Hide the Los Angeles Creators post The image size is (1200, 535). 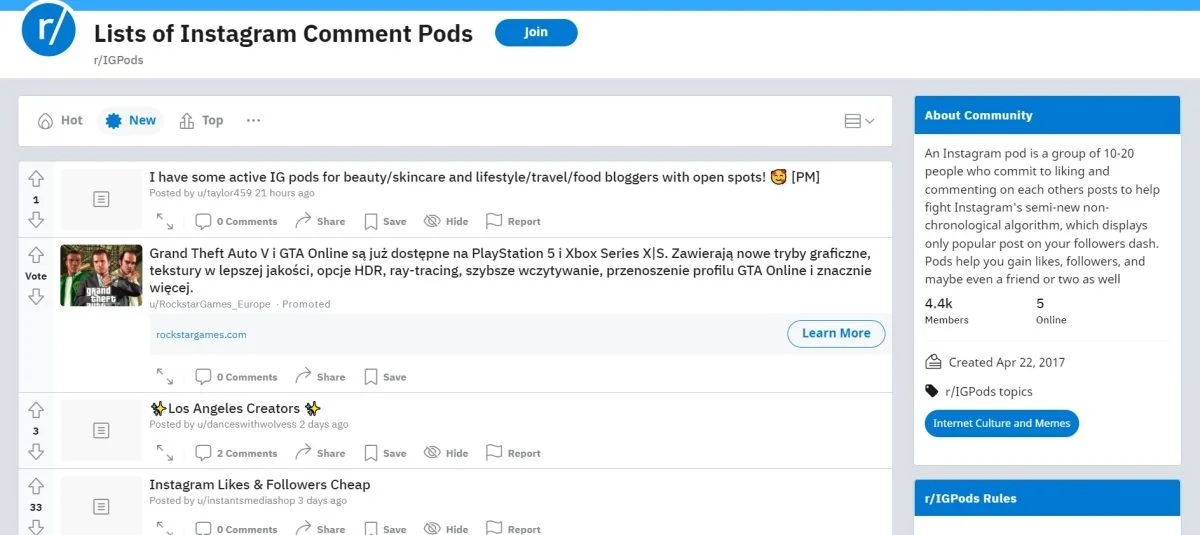coord(446,453)
